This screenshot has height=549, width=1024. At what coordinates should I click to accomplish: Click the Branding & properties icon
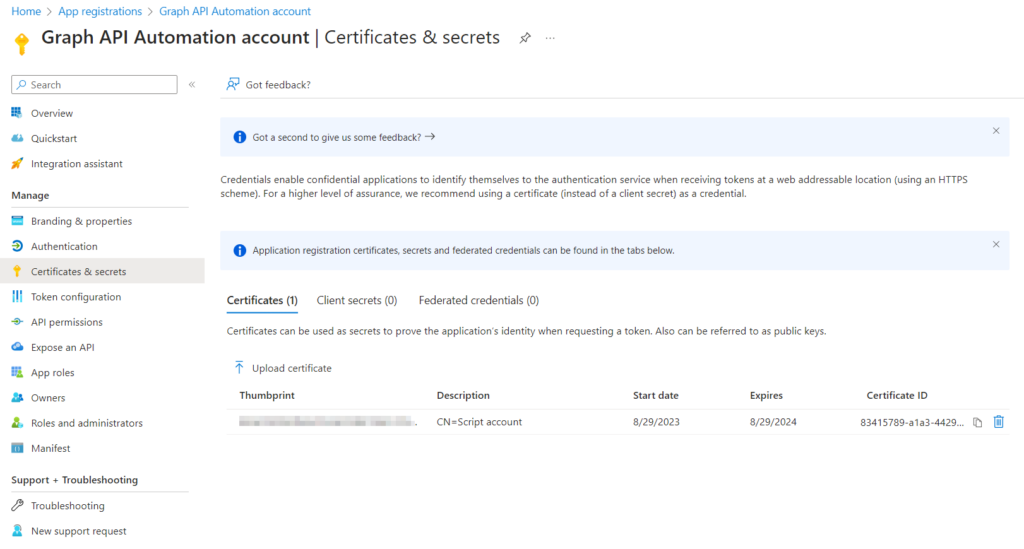point(17,221)
